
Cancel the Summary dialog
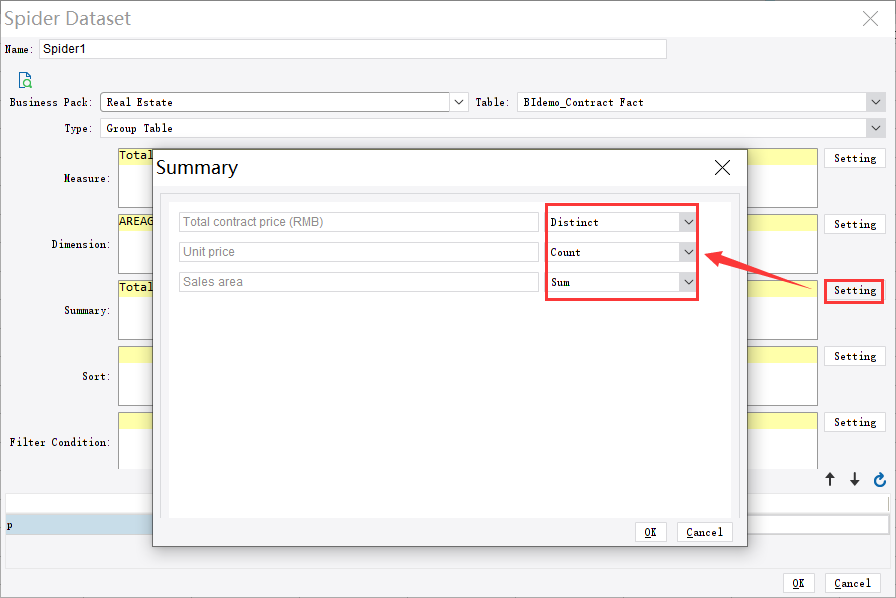click(704, 531)
